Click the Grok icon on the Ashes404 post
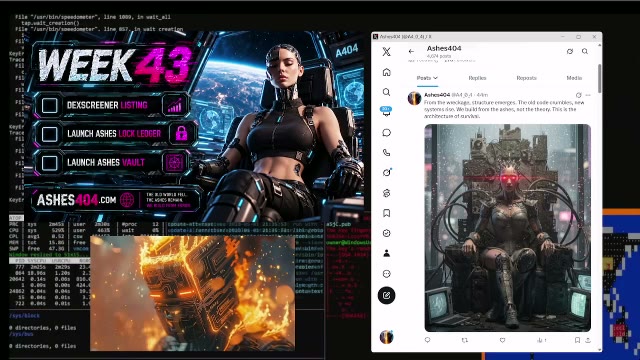The height and width of the screenshot is (360, 640). [578, 95]
